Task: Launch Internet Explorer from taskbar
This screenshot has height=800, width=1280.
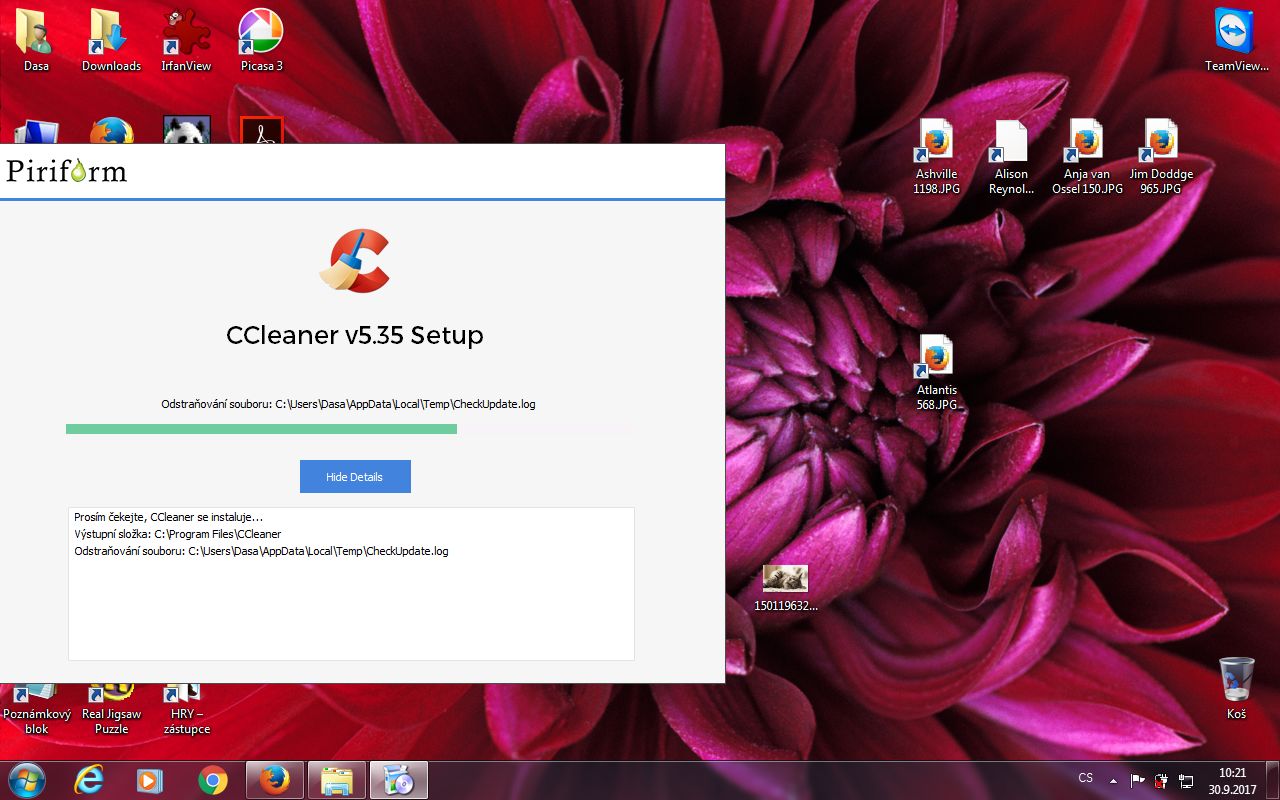Action: pyautogui.click(x=89, y=780)
